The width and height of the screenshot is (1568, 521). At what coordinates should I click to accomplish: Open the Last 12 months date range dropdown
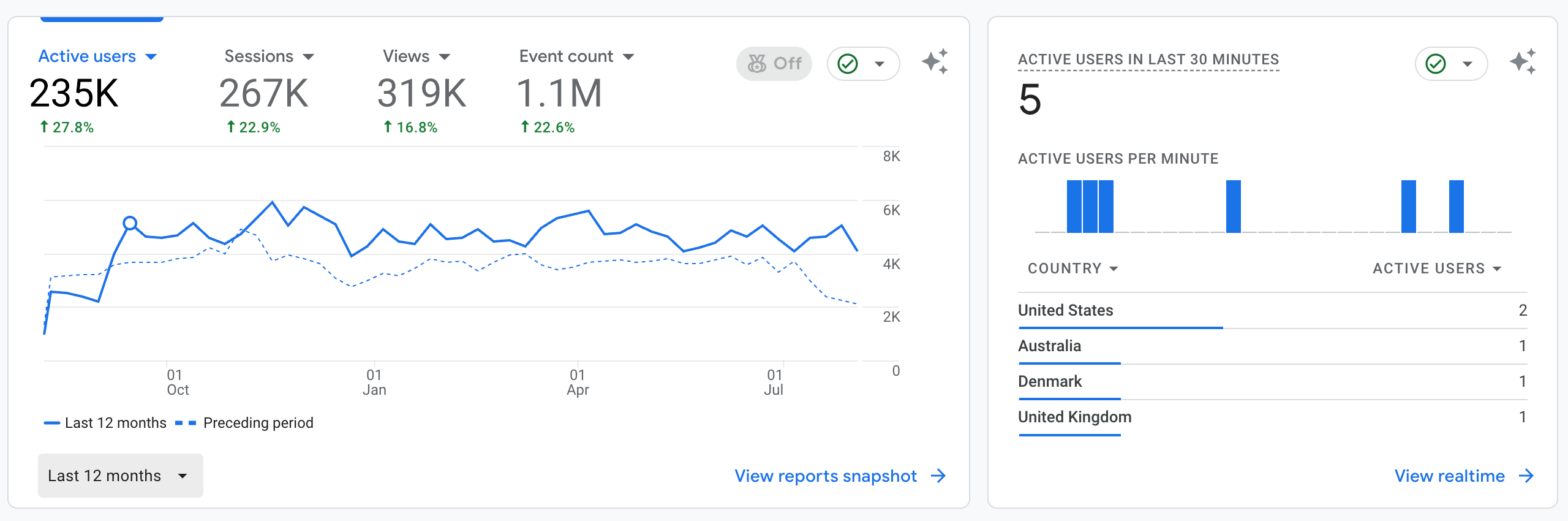pyautogui.click(x=120, y=476)
